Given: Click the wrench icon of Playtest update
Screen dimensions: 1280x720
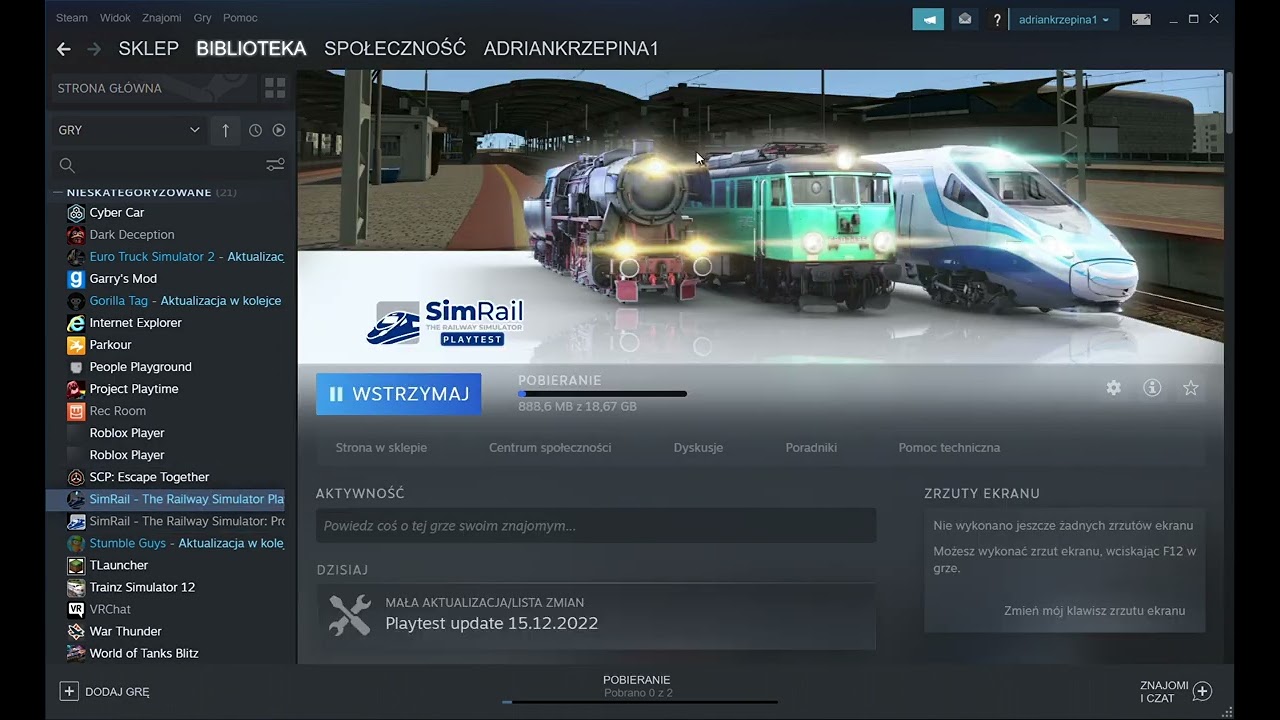Looking at the screenshot, I should coord(350,615).
